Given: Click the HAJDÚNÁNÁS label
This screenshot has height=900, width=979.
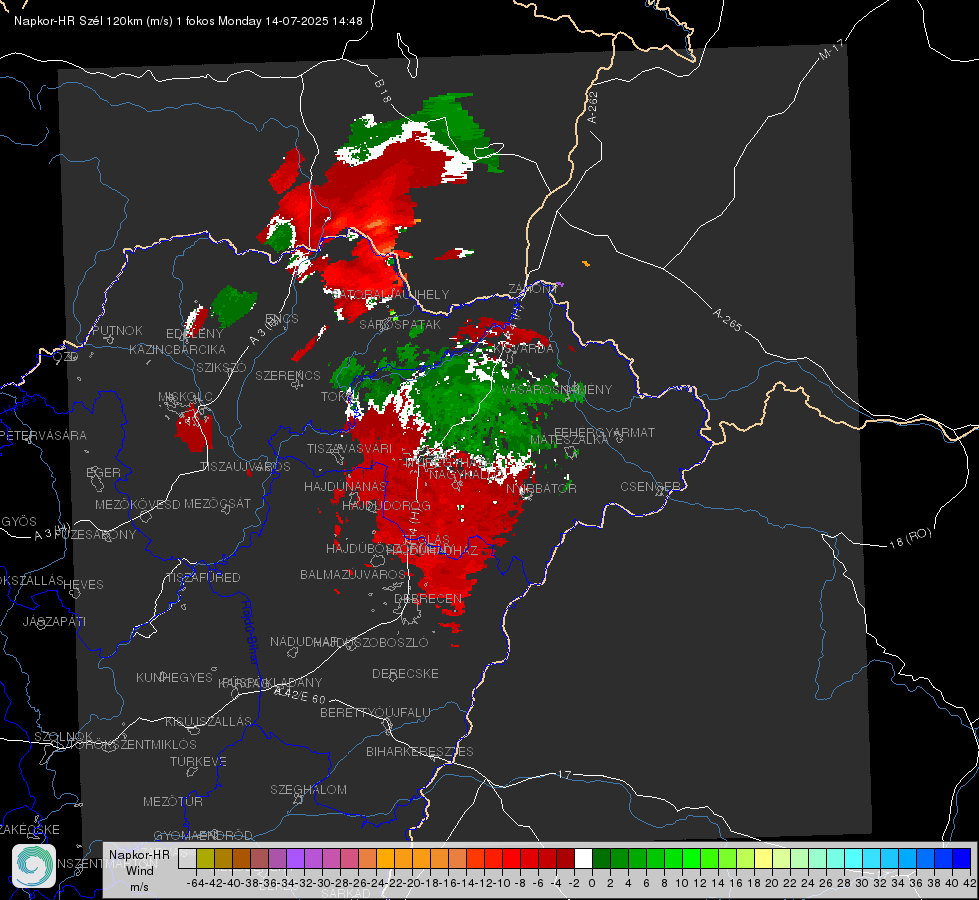Looking at the screenshot, I should pos(345,486).
